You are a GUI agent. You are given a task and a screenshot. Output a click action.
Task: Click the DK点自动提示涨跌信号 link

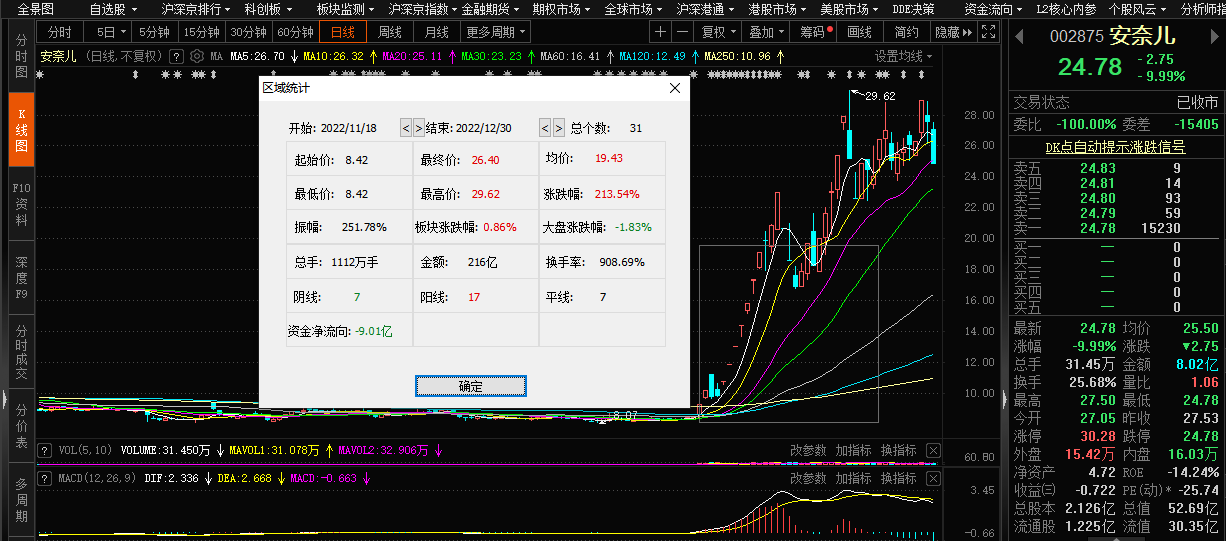(x=1114, y=147)
